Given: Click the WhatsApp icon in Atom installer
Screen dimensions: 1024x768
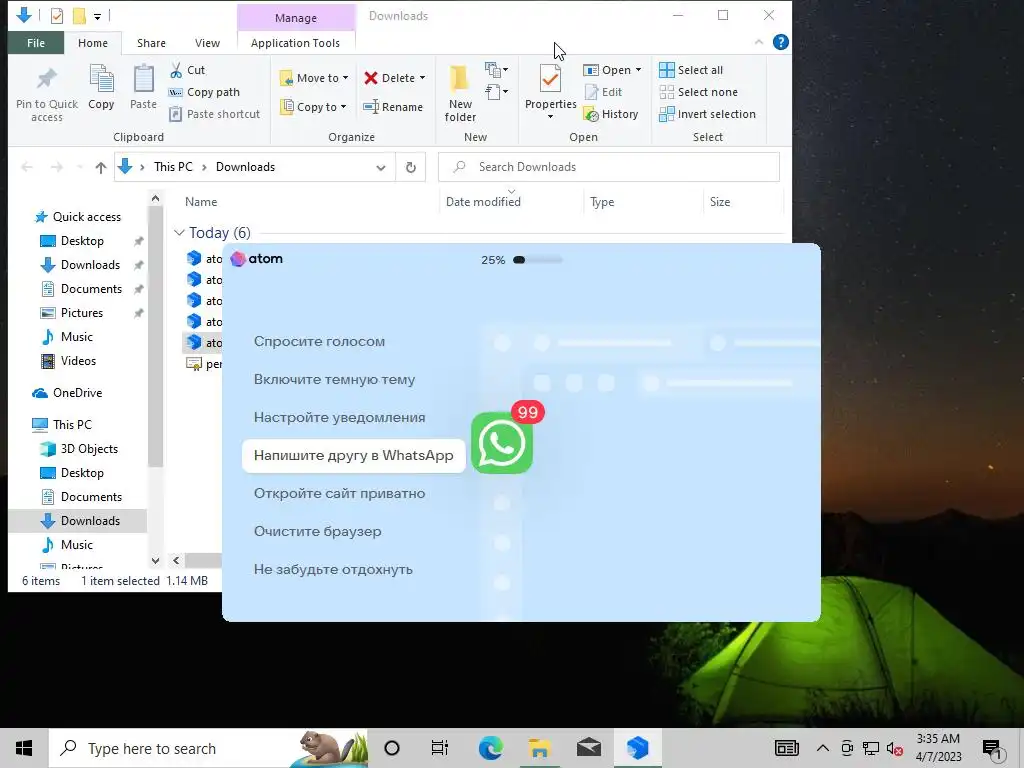Looking at the screenshot, I should [x=502, y=443].
